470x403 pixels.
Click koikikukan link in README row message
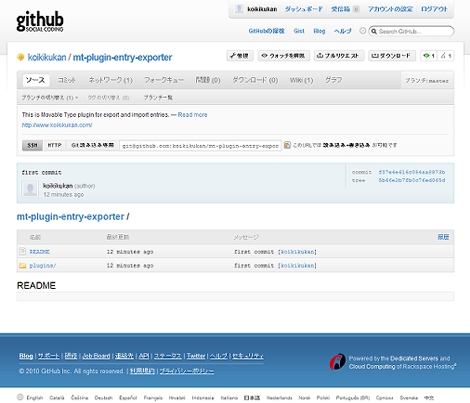(297, 252)
